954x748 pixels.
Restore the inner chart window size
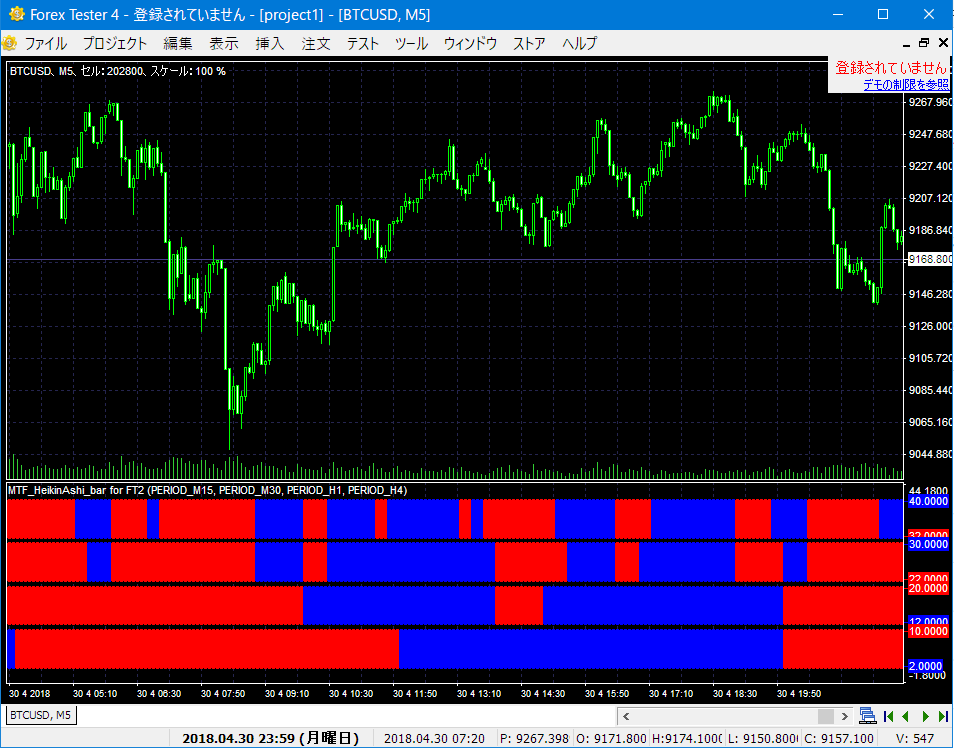tap(924, 43)
